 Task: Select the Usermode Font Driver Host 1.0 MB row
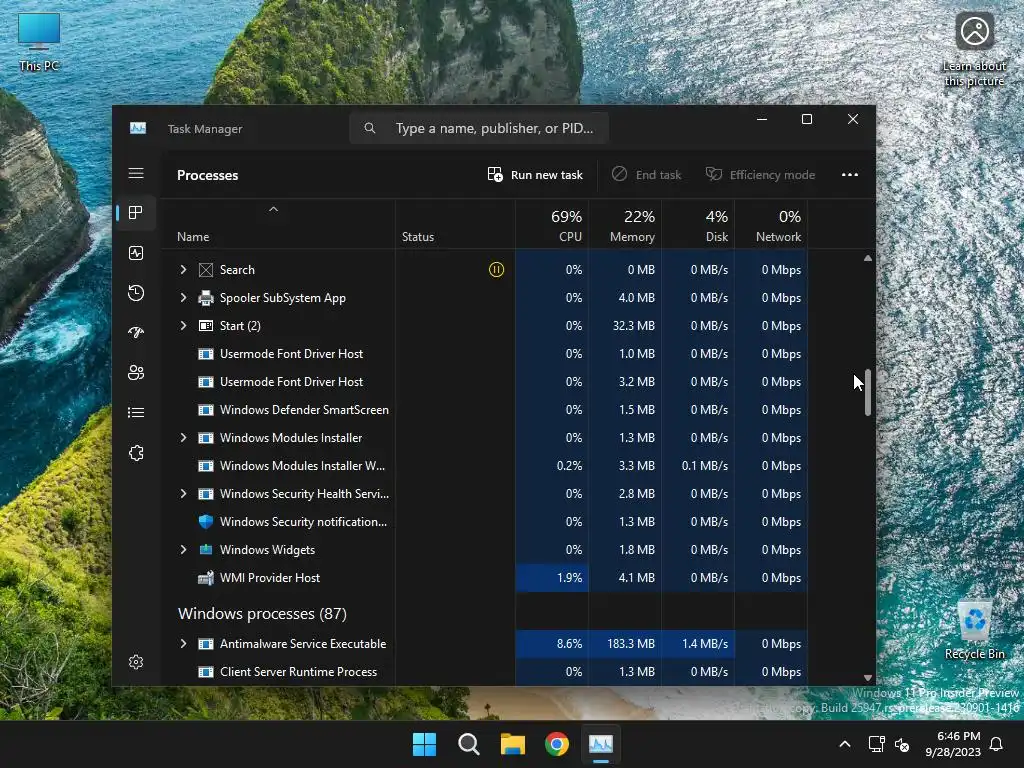(485, 354)
